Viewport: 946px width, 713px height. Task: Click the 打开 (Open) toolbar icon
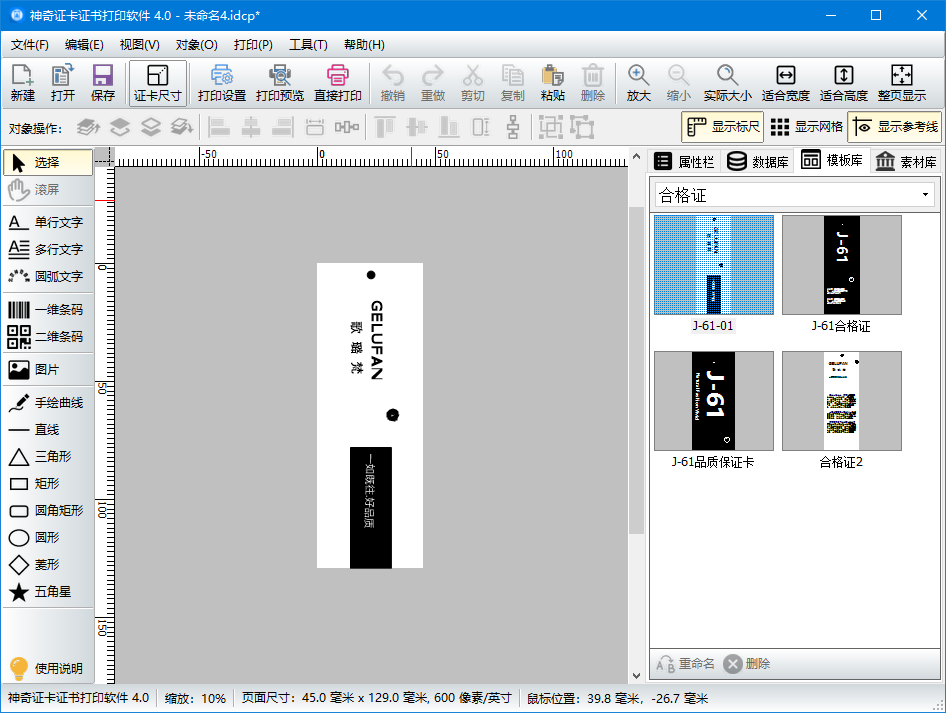(x=62, y=83)
